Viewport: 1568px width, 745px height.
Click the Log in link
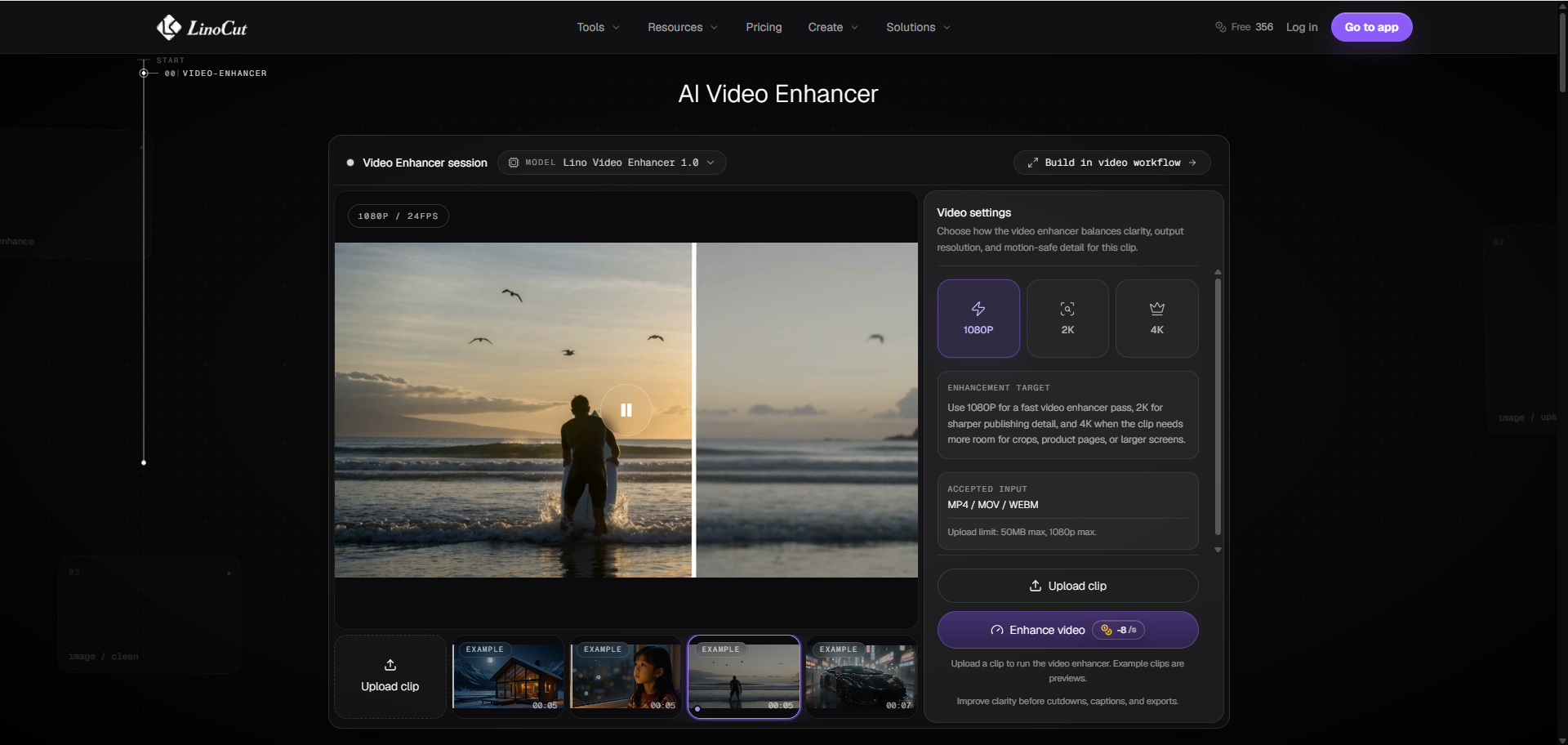tap(1302, 27)
